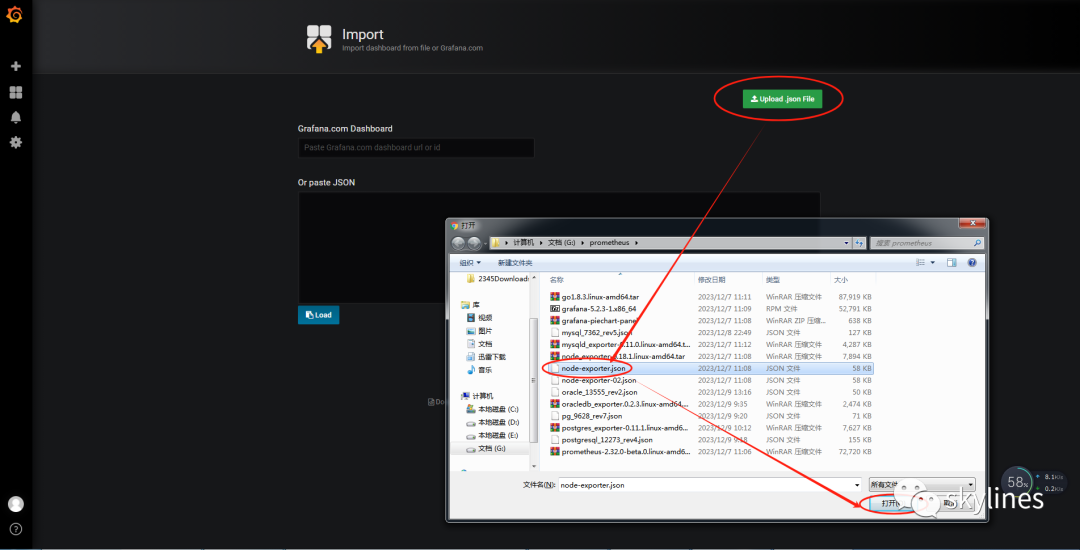The image size is (1080, 550).
Task: Focus the 搜索 prometheus search box
Action: [926, 243]
